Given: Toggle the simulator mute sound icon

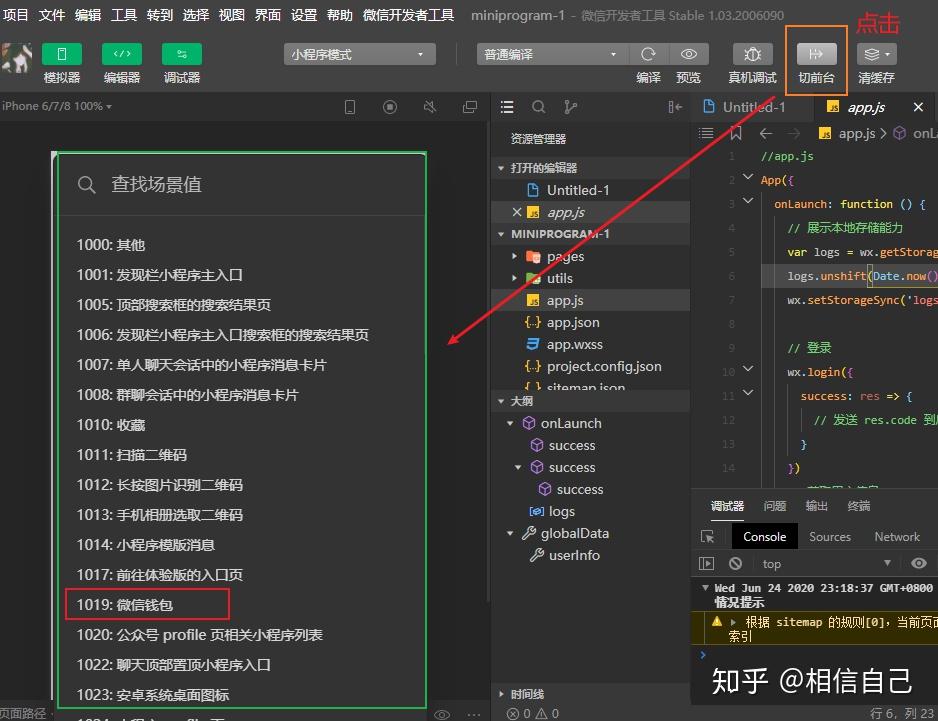Looking at the screenshot, I should pos(430,107).
